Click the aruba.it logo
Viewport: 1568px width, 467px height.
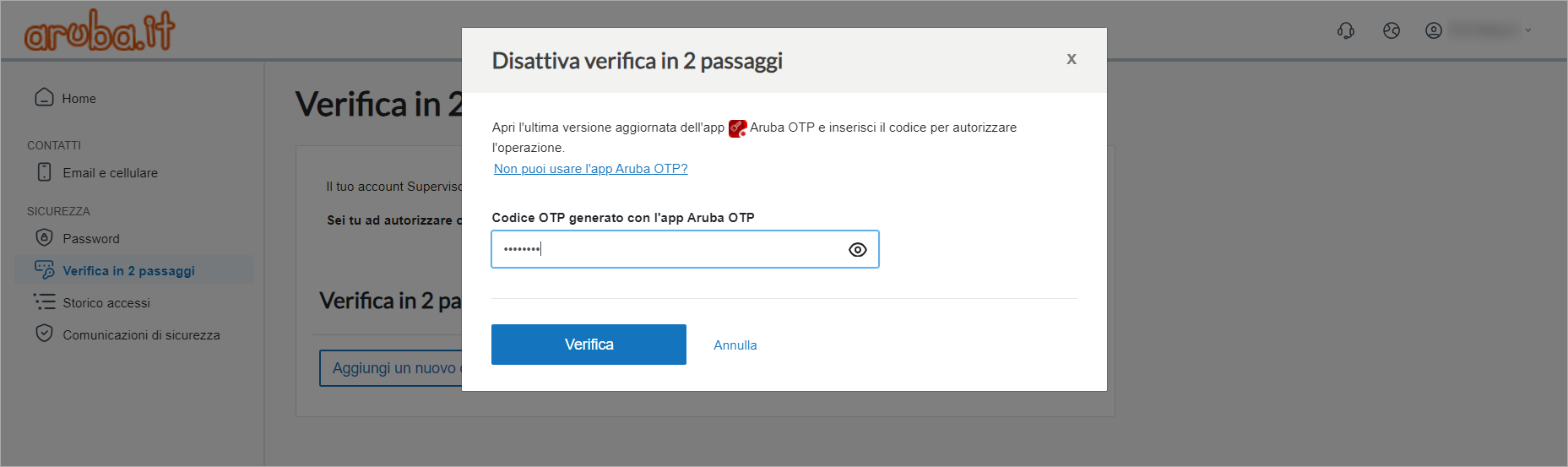click(x=100, y=30)
